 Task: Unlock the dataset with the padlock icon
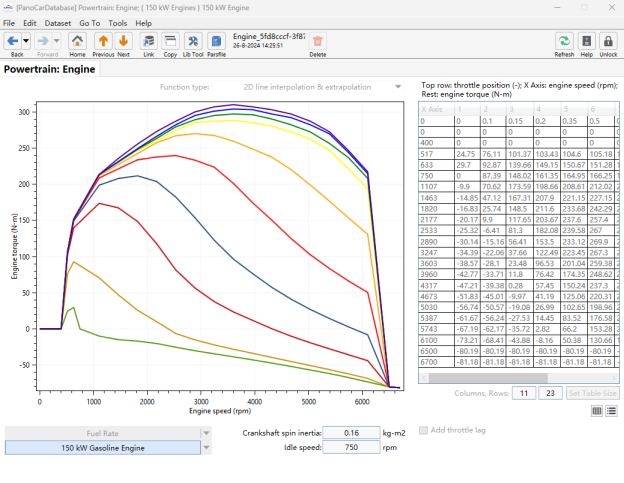point(608,41)
